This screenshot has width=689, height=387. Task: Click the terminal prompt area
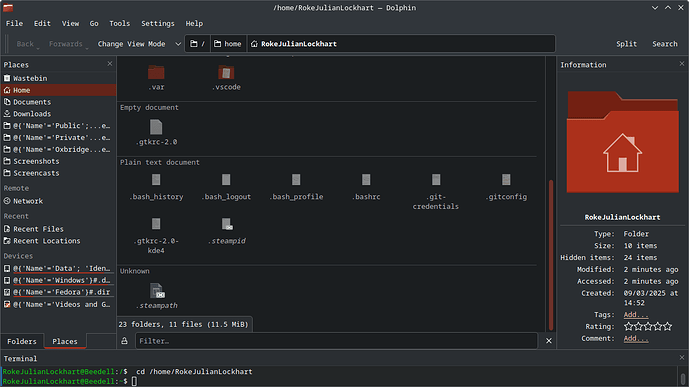coord(338,376)
